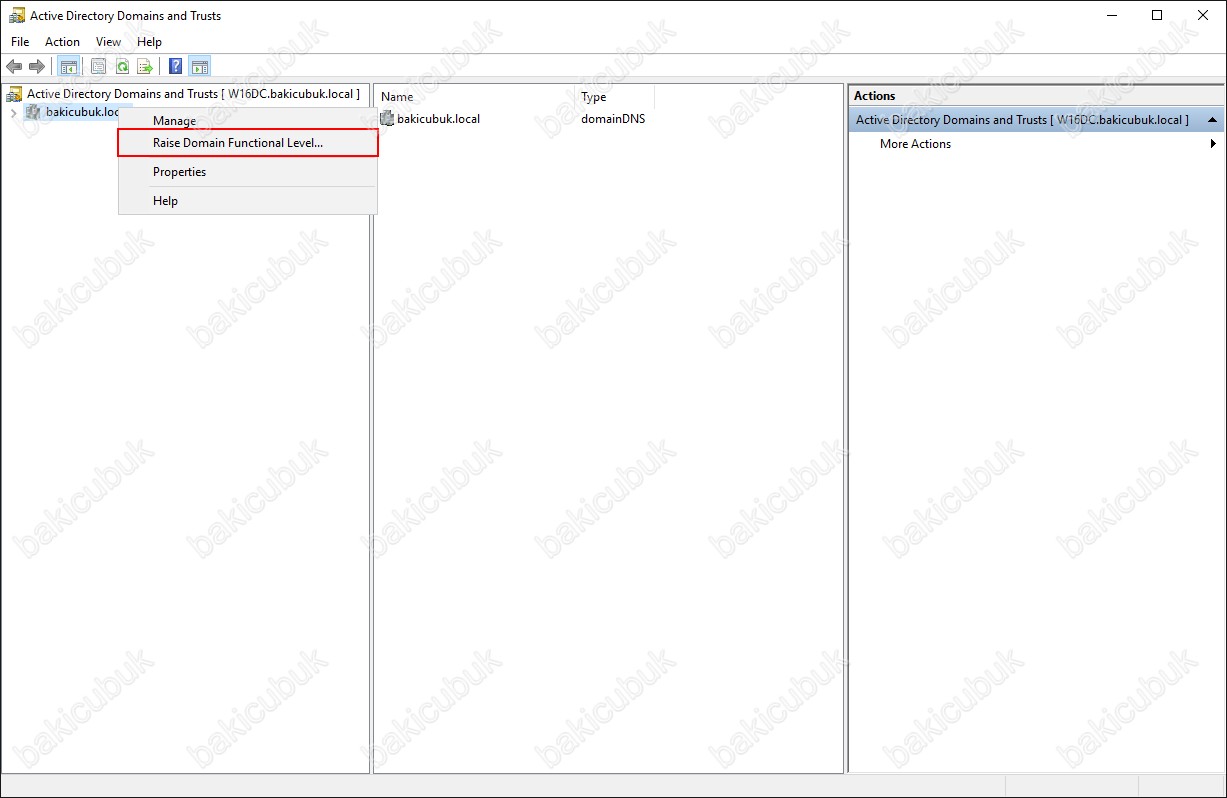Select the Active Directory Domains and Trusts root node
Screen dimensions: 1227x798
(x=193, y=94)
